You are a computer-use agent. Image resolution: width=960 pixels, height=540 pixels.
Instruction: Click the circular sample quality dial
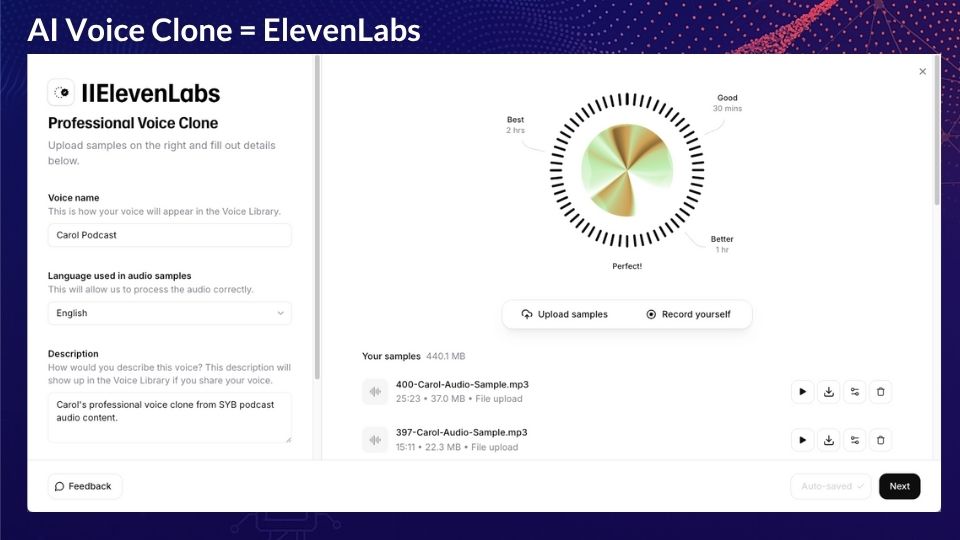click(627, 170)
